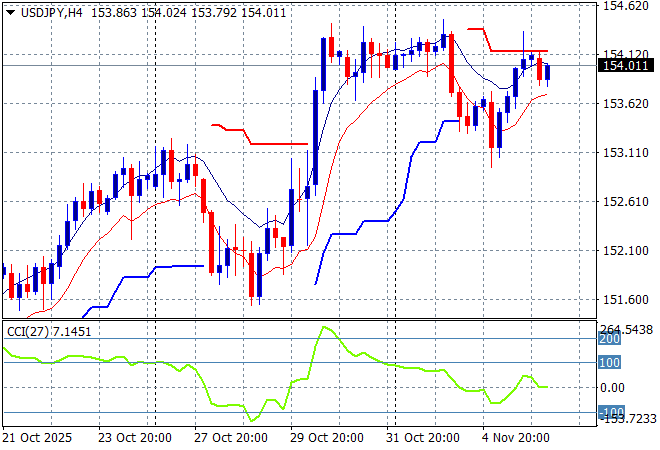This screenshot has width=660, height=450.
Task: Select the current price tag 154.011
Action: (x=625, y=66)
